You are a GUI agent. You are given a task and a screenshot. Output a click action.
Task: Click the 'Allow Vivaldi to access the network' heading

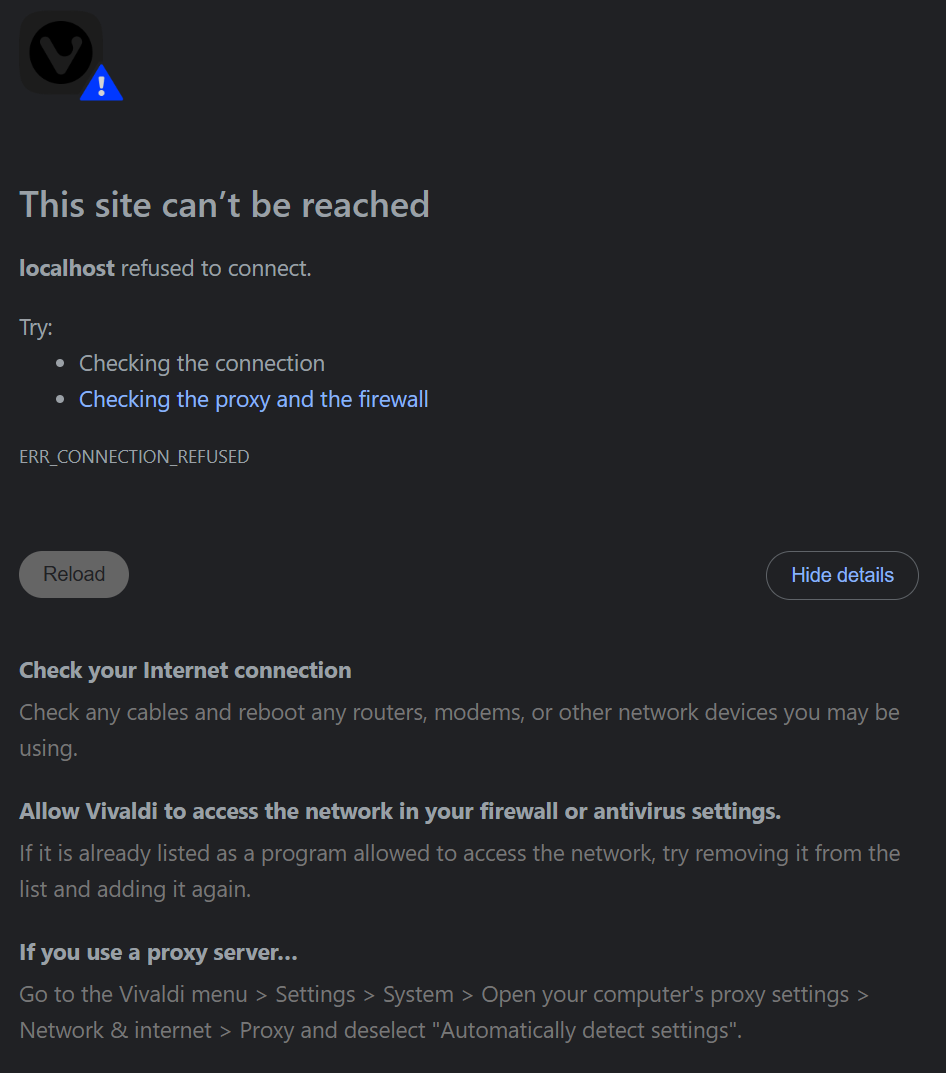[x=400, y=811]
